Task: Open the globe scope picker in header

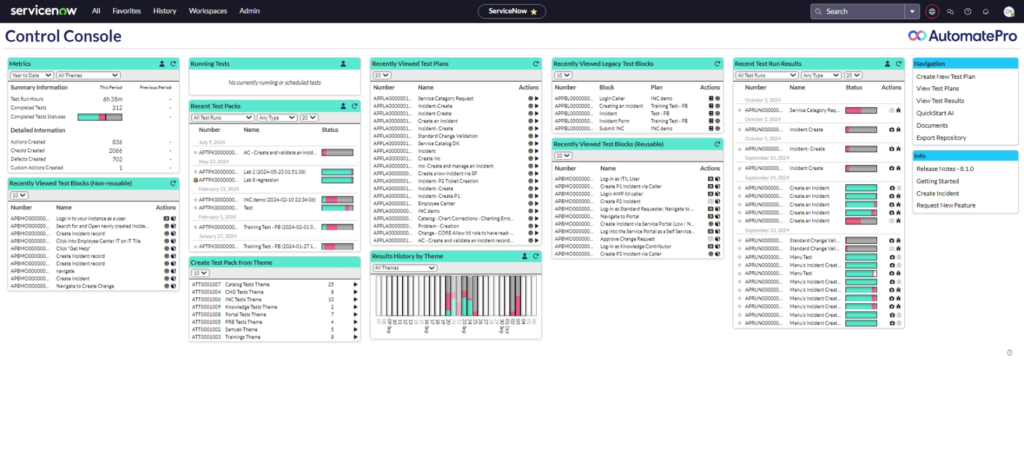Action: (932, 11)
